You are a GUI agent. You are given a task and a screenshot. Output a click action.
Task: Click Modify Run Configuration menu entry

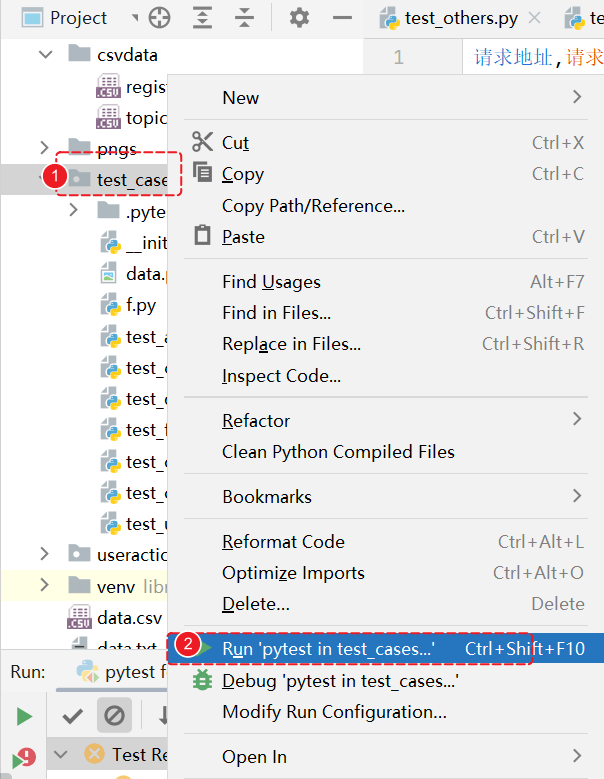pos(334,712)
